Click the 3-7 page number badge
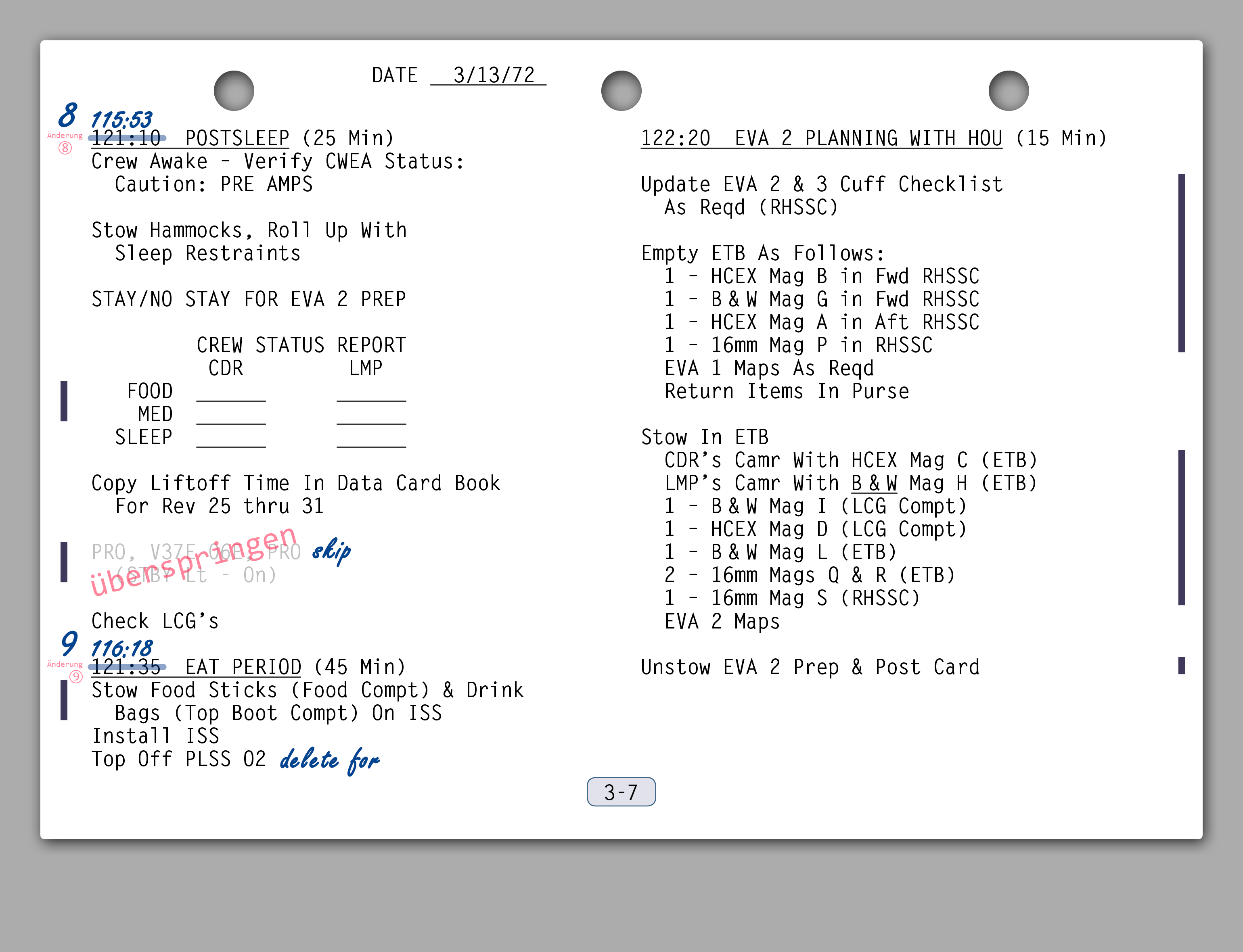The width and height of the screenshot is (1243, 952). [x=621, y=791]
